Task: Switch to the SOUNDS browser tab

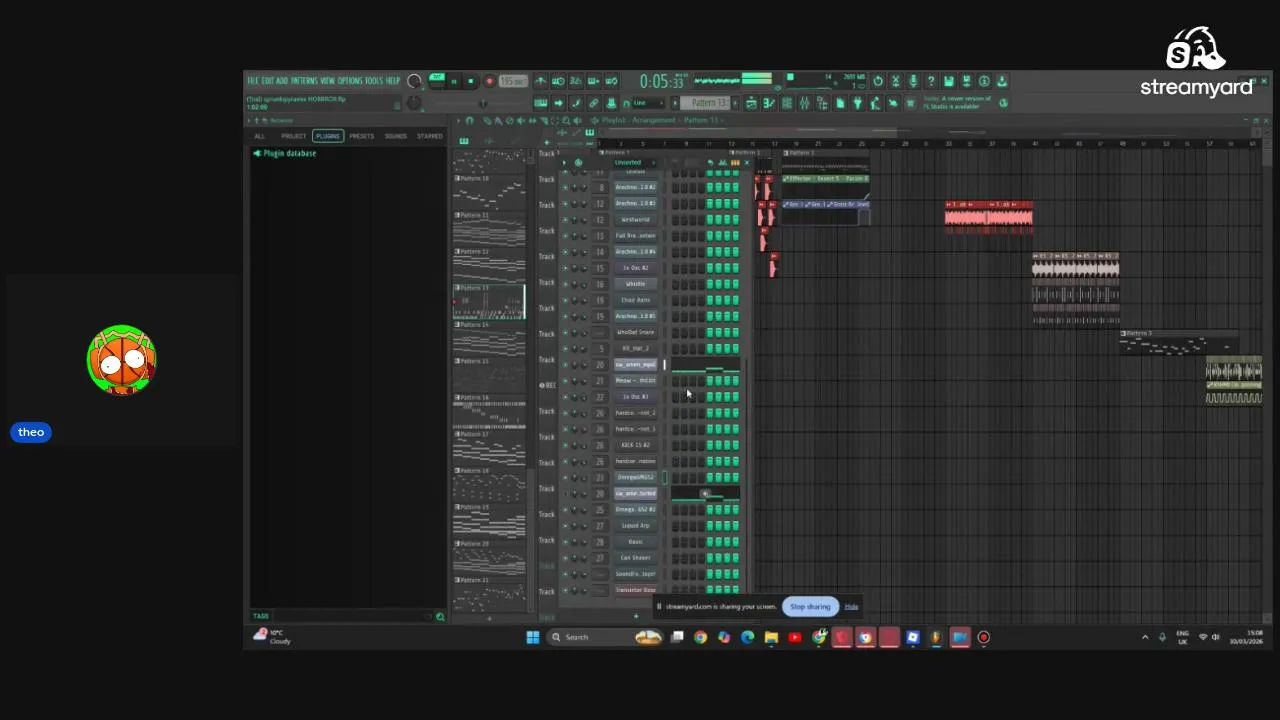Action: pos(396,136)
